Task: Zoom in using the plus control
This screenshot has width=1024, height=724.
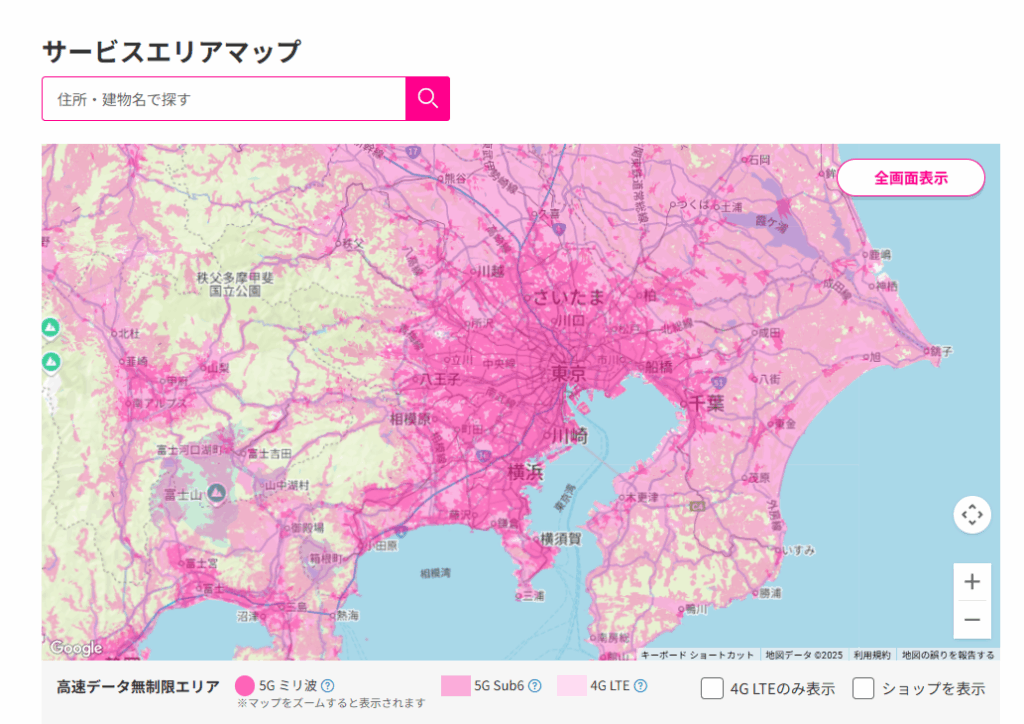Action: click(x=971, y=580)
